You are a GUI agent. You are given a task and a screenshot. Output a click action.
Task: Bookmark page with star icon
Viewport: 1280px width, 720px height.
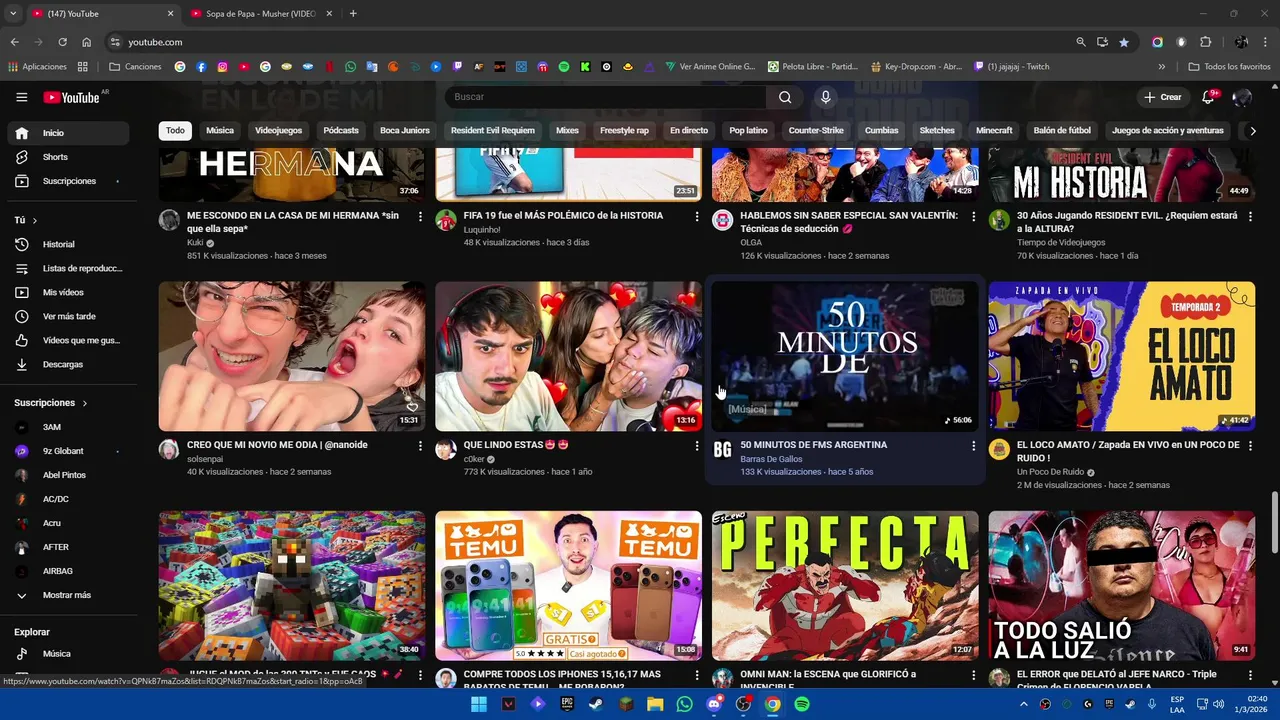[x=1124, y=42]
